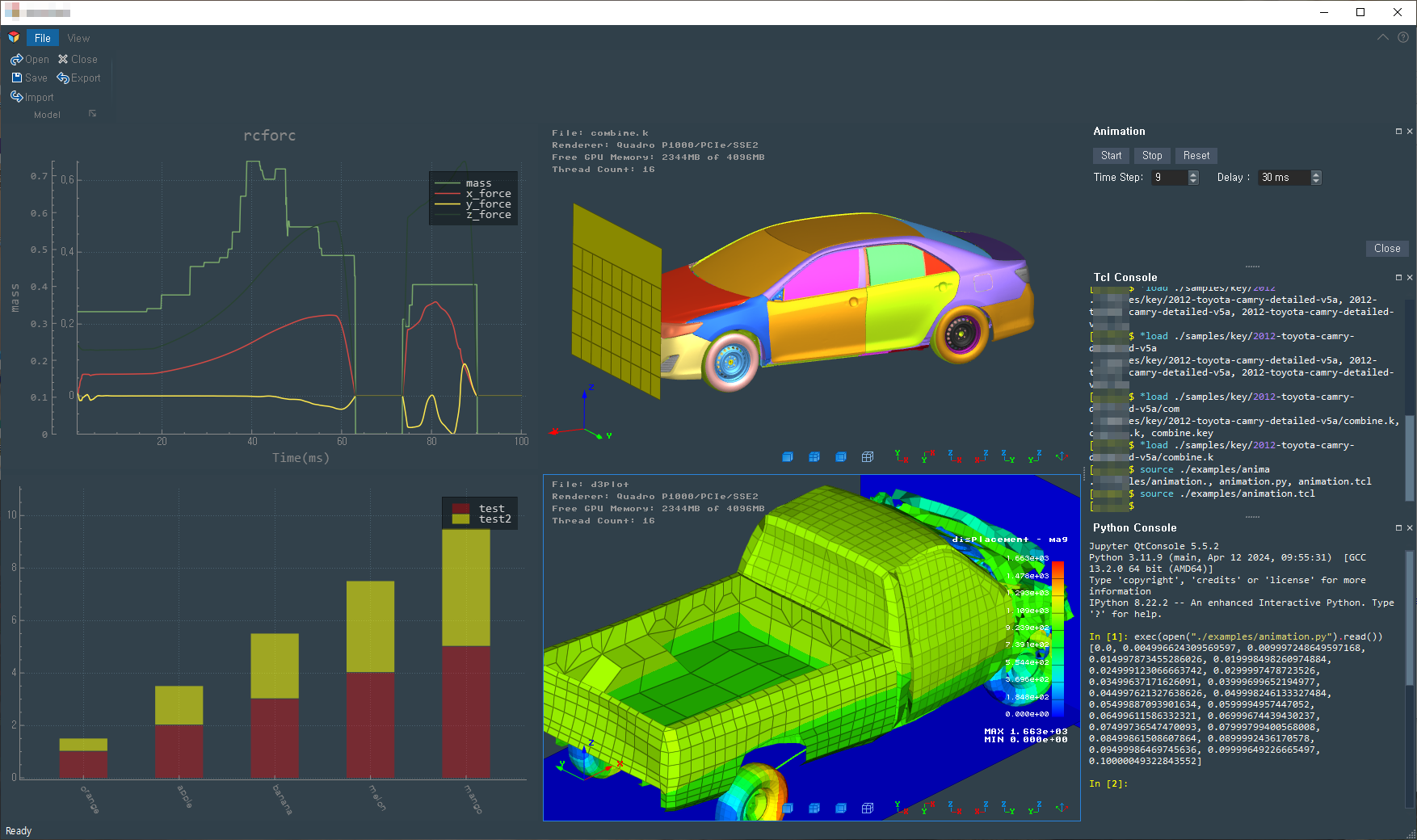The height and width of the screenshot is (840, 1417).
Task: Select ZY view in combine.k viewport
Action: coord(1008,457)
